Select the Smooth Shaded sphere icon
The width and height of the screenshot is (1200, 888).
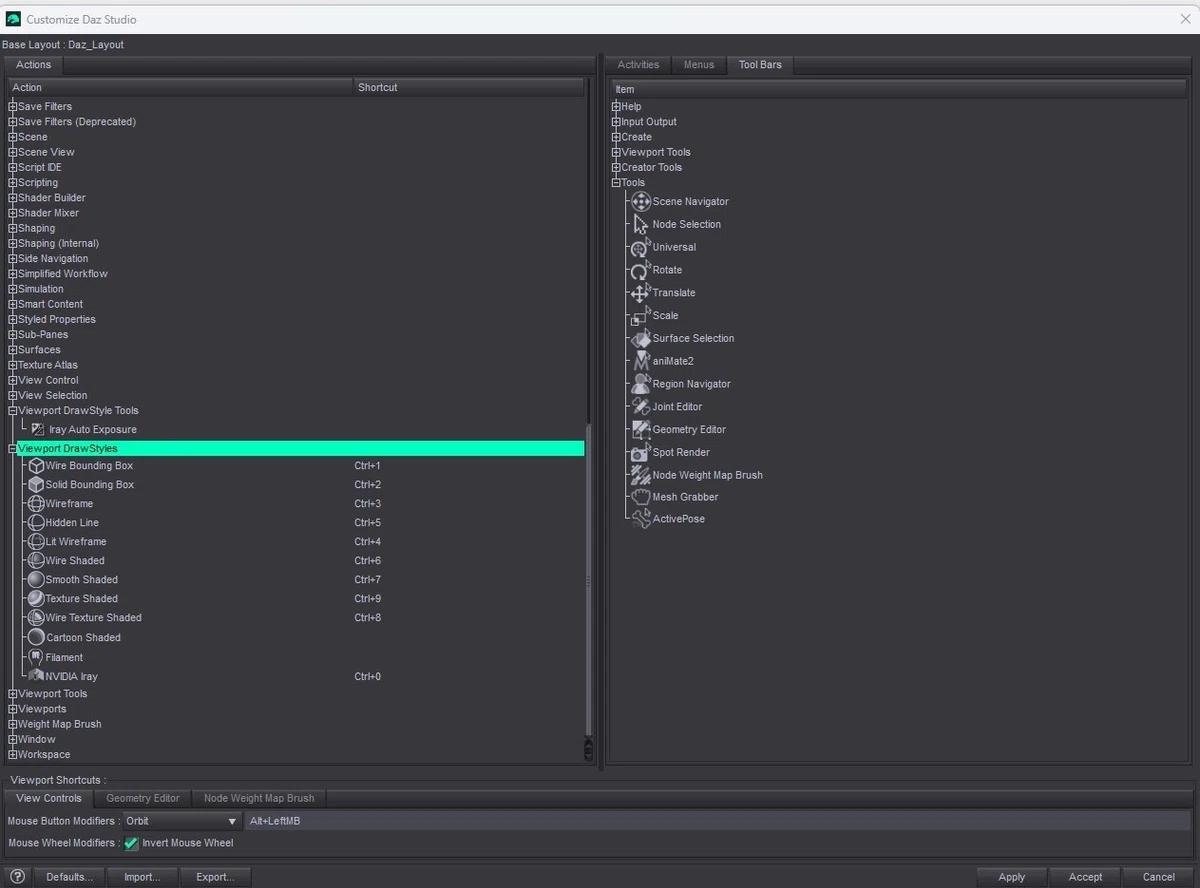(x=36, y=580)
